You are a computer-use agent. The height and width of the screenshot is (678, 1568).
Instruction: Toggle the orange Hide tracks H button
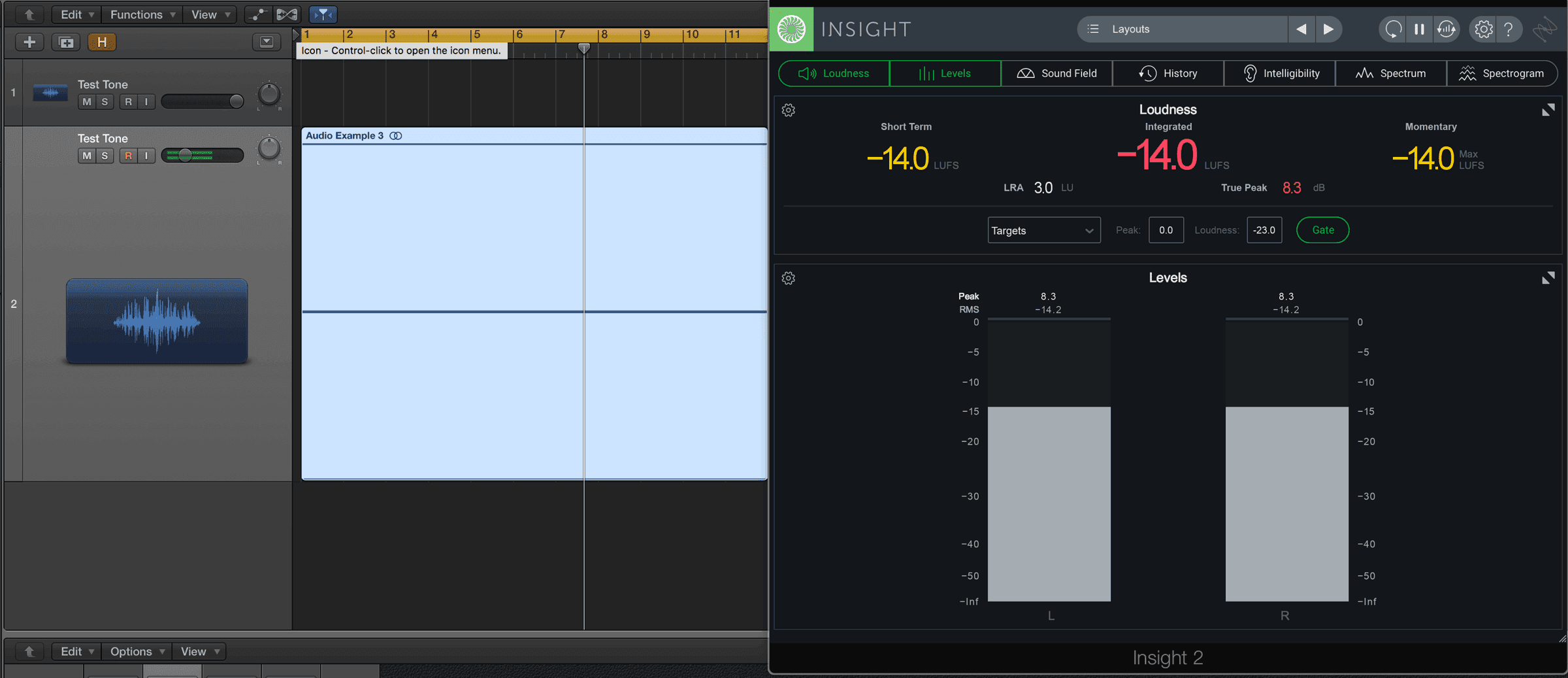click(102, 42)
